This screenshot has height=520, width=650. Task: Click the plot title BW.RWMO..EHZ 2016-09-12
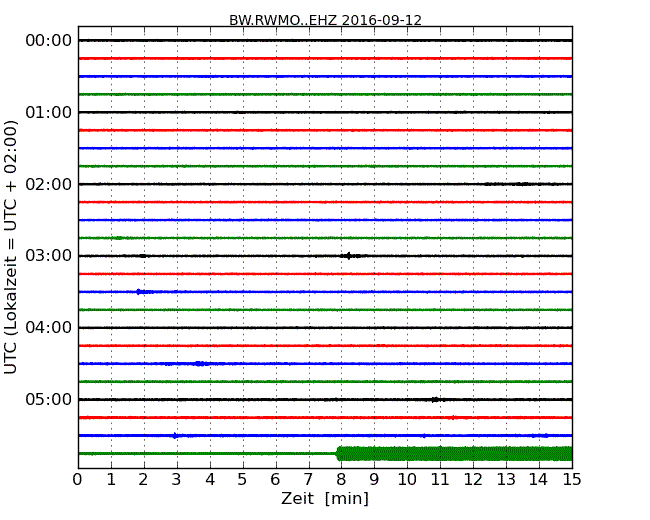(325, 20)
